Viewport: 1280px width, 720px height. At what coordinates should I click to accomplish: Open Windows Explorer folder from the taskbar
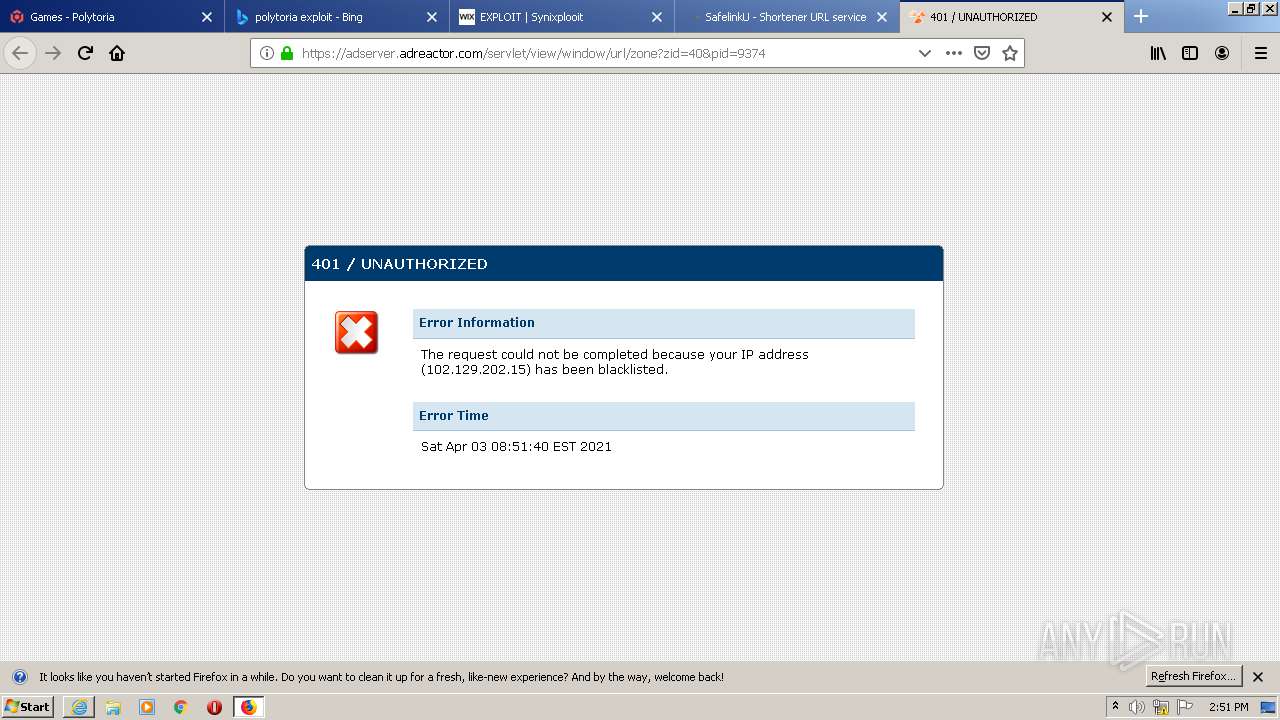[x=113, y=707]
